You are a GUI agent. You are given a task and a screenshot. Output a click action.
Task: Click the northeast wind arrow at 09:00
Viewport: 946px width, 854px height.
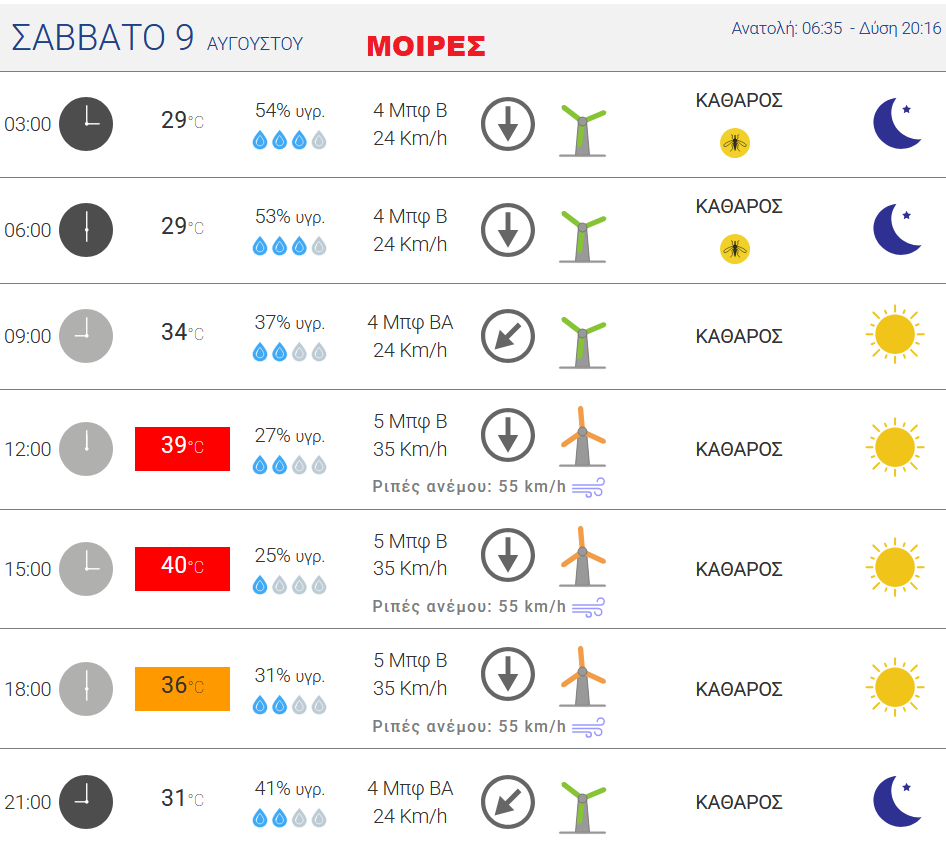[x=507, y=336]
